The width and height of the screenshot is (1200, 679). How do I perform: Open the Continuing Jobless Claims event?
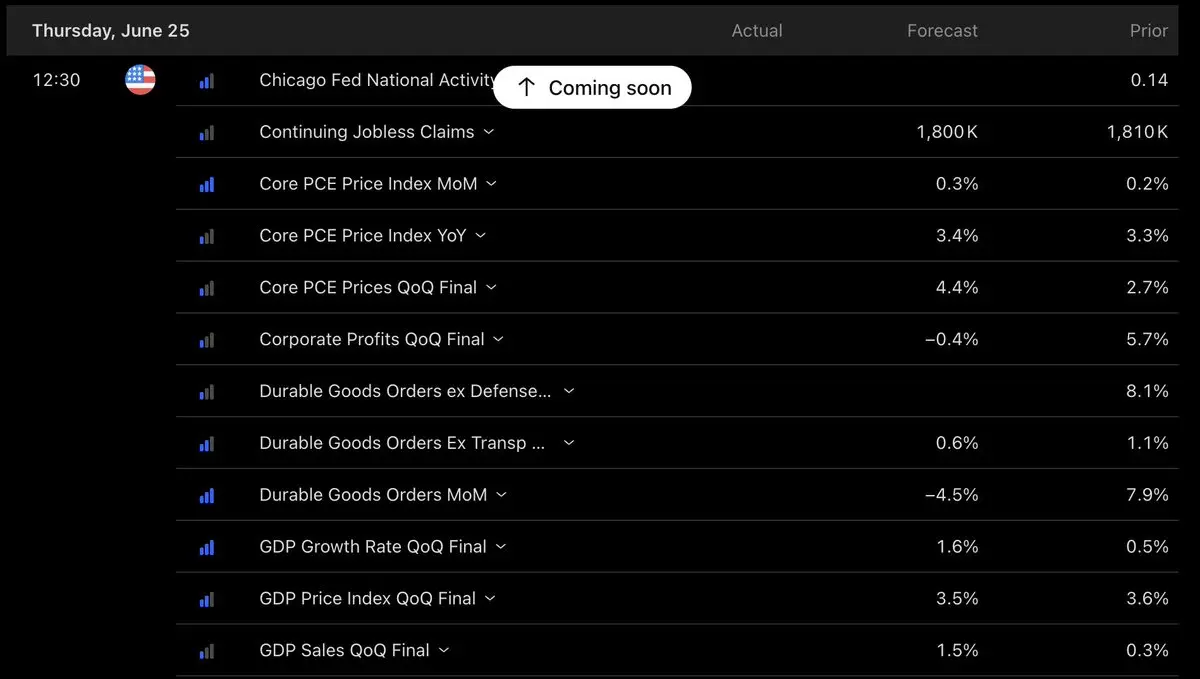[367, 131]
